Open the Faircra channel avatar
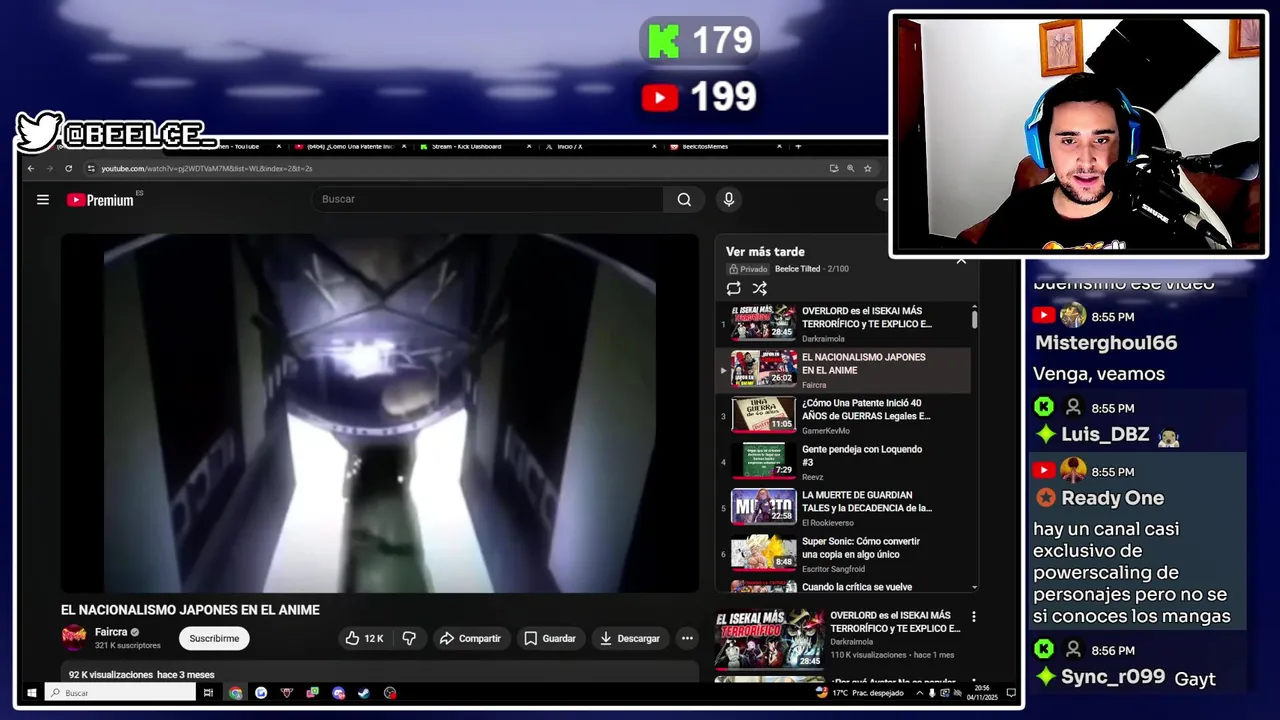 pos(74,637)
